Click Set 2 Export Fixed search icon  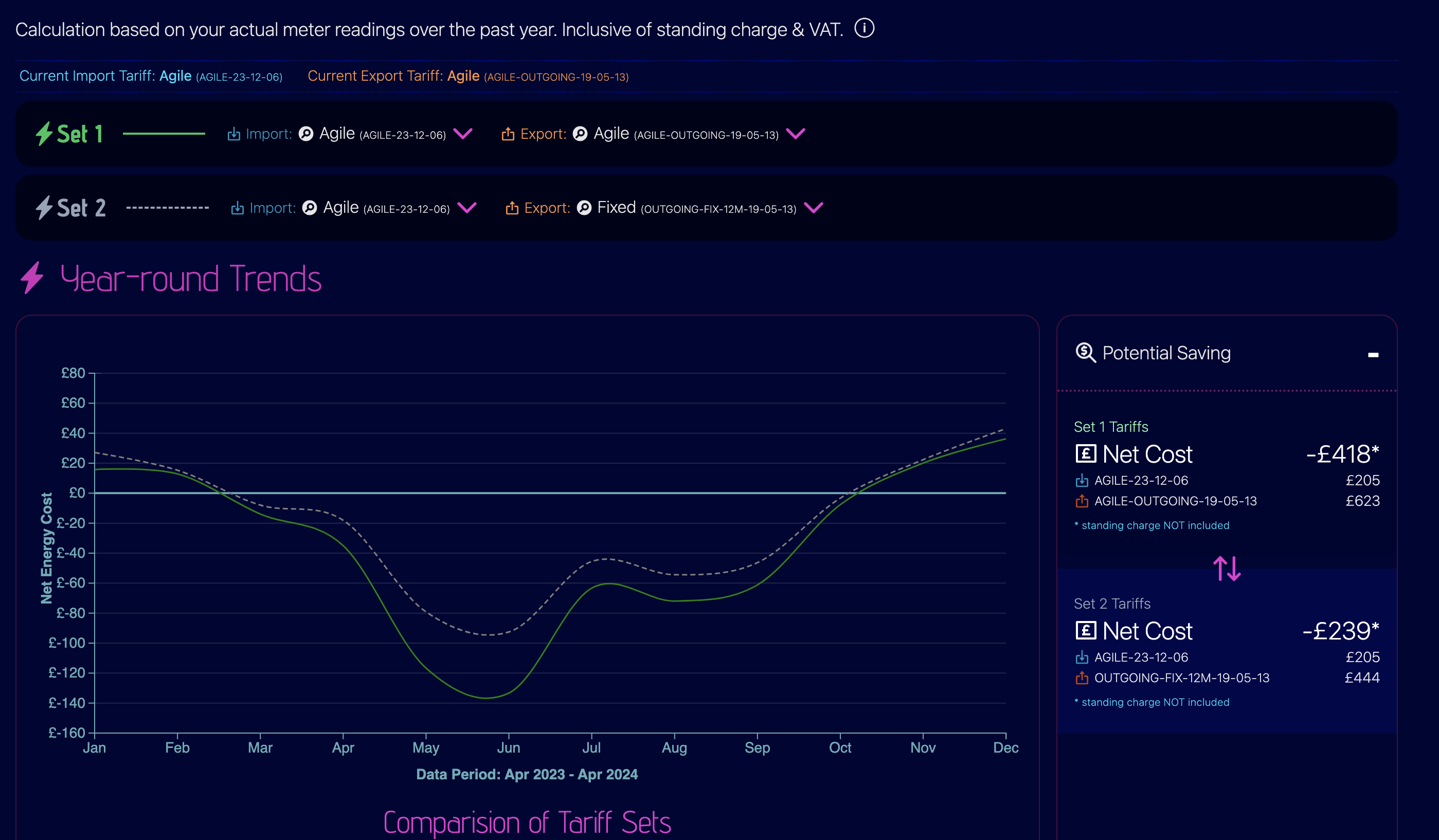[584, 208]
